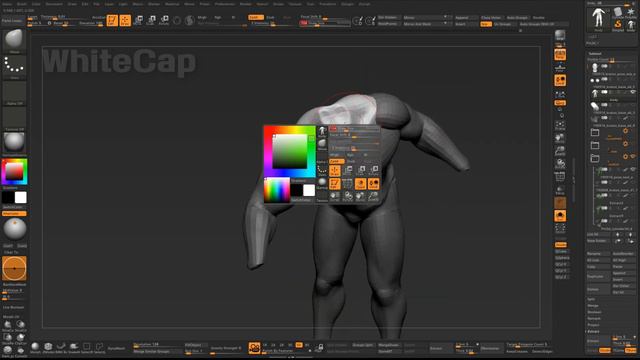
Task: Click the tool figure icon in popup palette
Action: pyautogui.click(x=322, y=131)
